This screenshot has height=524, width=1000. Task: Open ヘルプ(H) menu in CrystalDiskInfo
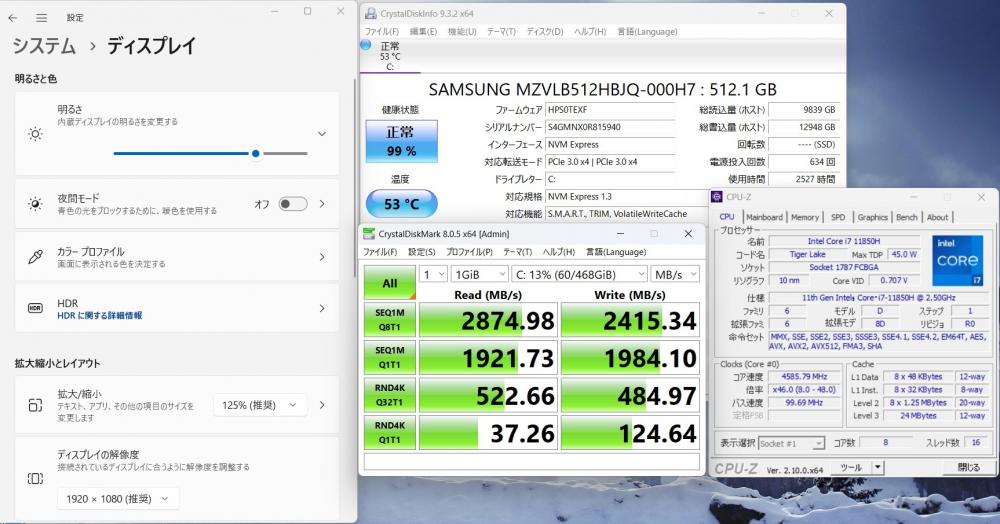590,31
